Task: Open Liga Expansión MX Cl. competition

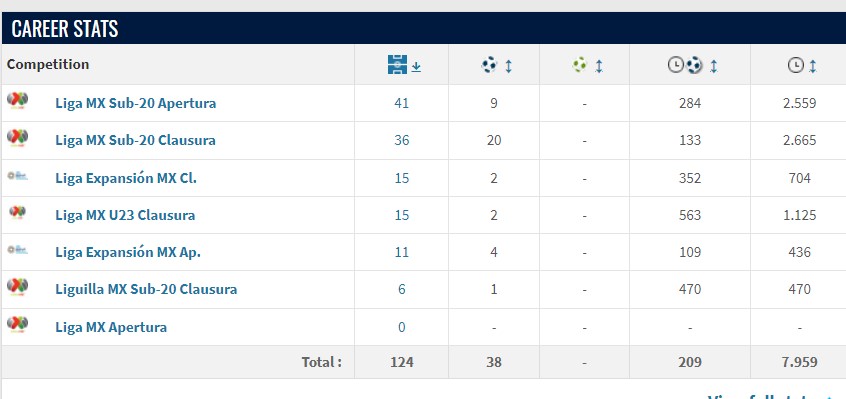Action: click(x=126, y=178)
